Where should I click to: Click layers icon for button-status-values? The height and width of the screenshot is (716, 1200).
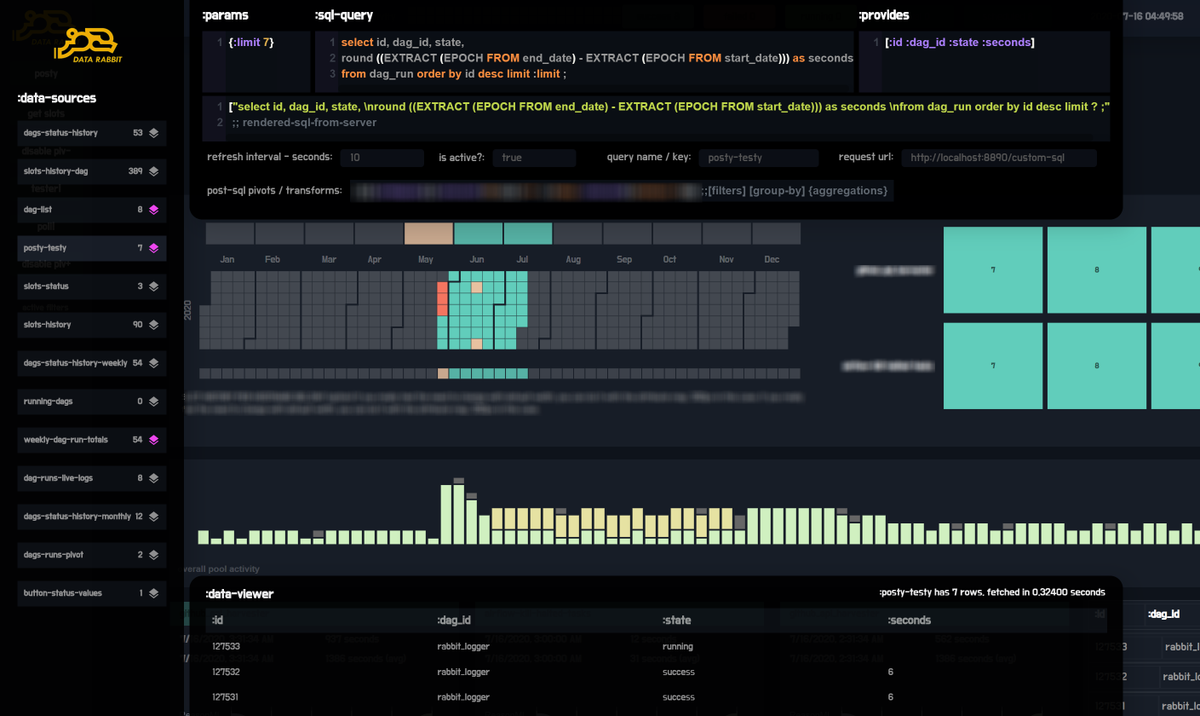[x=154, y=593]
